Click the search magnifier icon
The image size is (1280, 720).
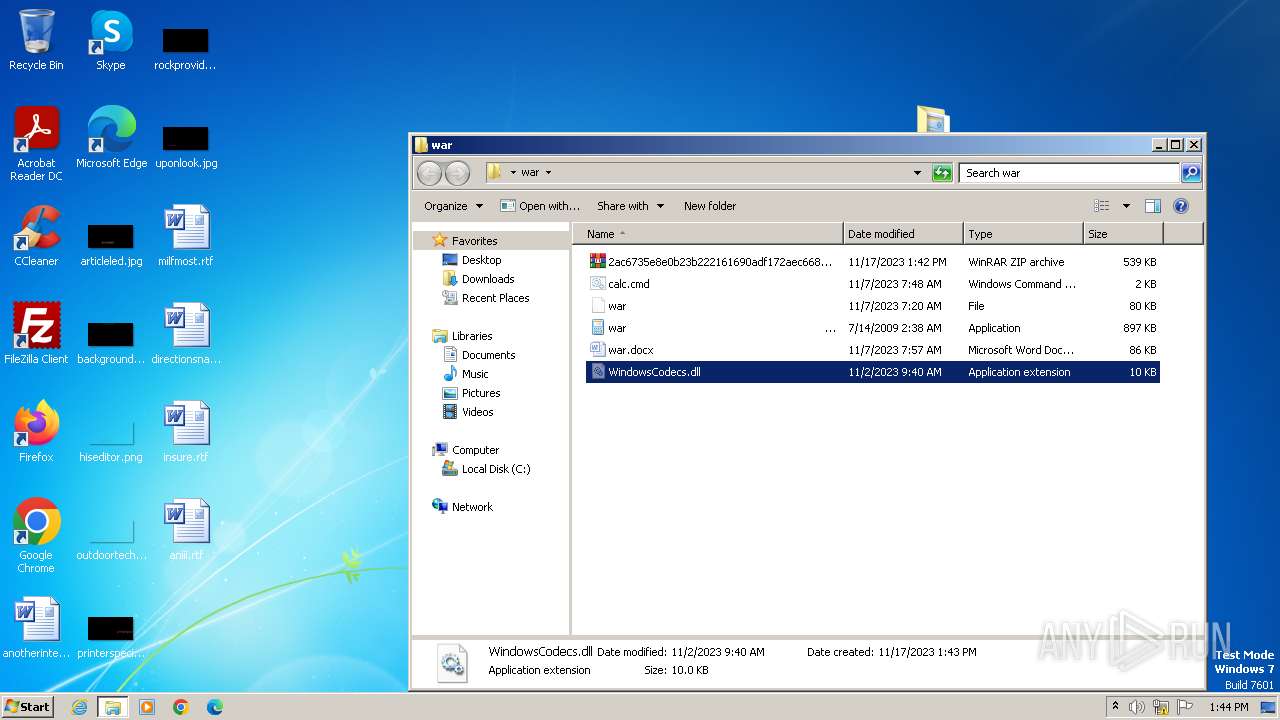1190,173
